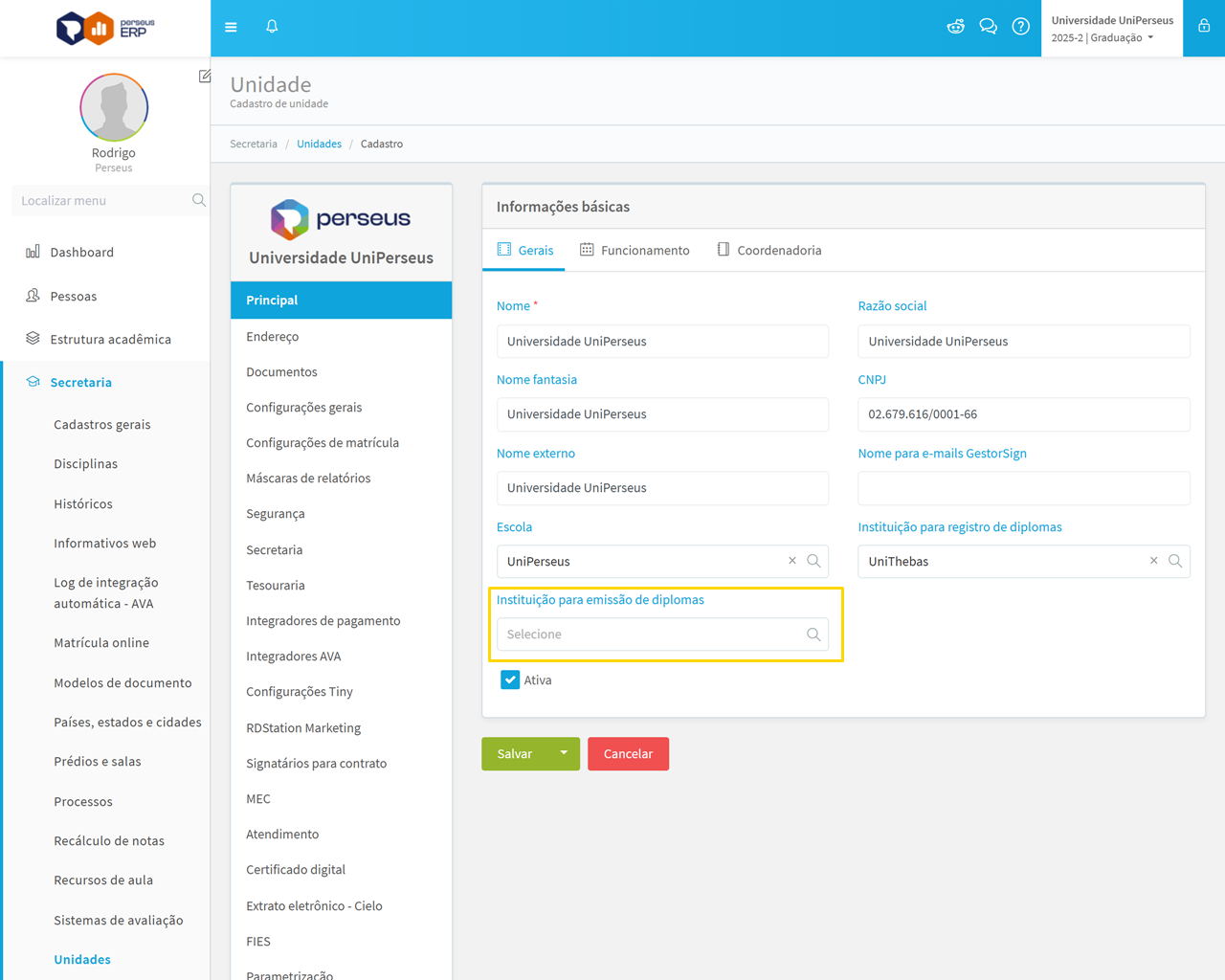The height and width of the screenshot is (980, 1225).
Task: Open Segurança section
Action: point(341,513)
